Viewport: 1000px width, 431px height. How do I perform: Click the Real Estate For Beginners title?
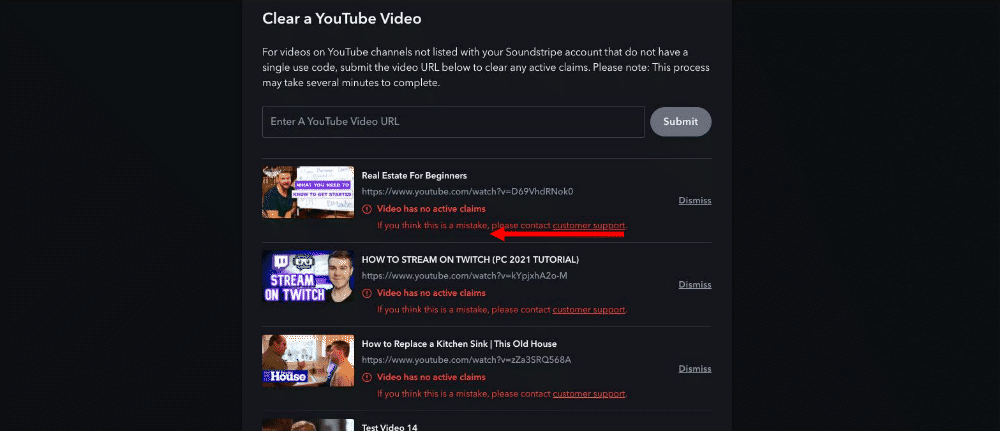[x=414, y=175]
